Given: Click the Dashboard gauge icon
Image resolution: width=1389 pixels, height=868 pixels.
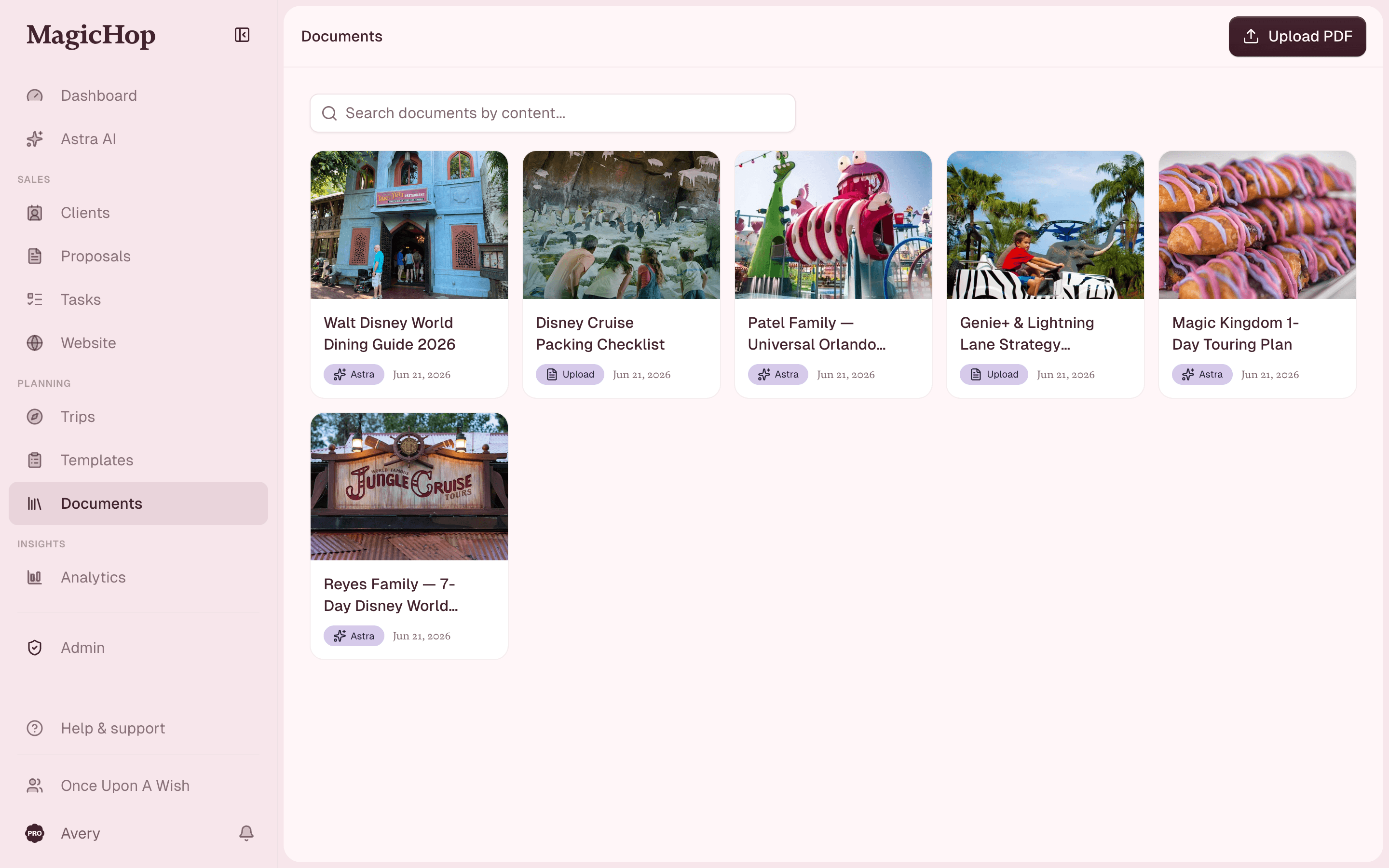Looking at the screenshot, I should point(34,96).
